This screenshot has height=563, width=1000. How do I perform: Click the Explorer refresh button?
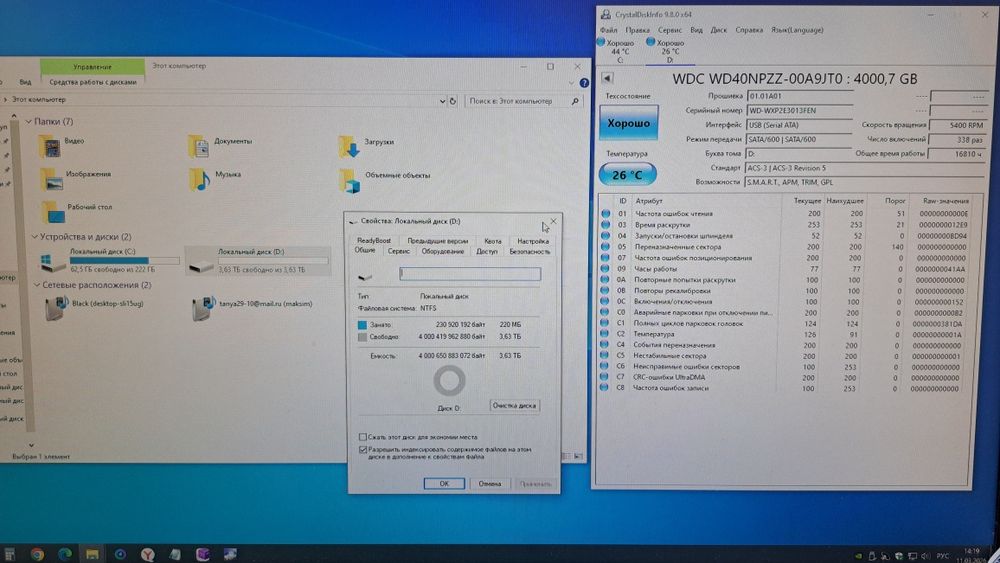coord(453,101)
